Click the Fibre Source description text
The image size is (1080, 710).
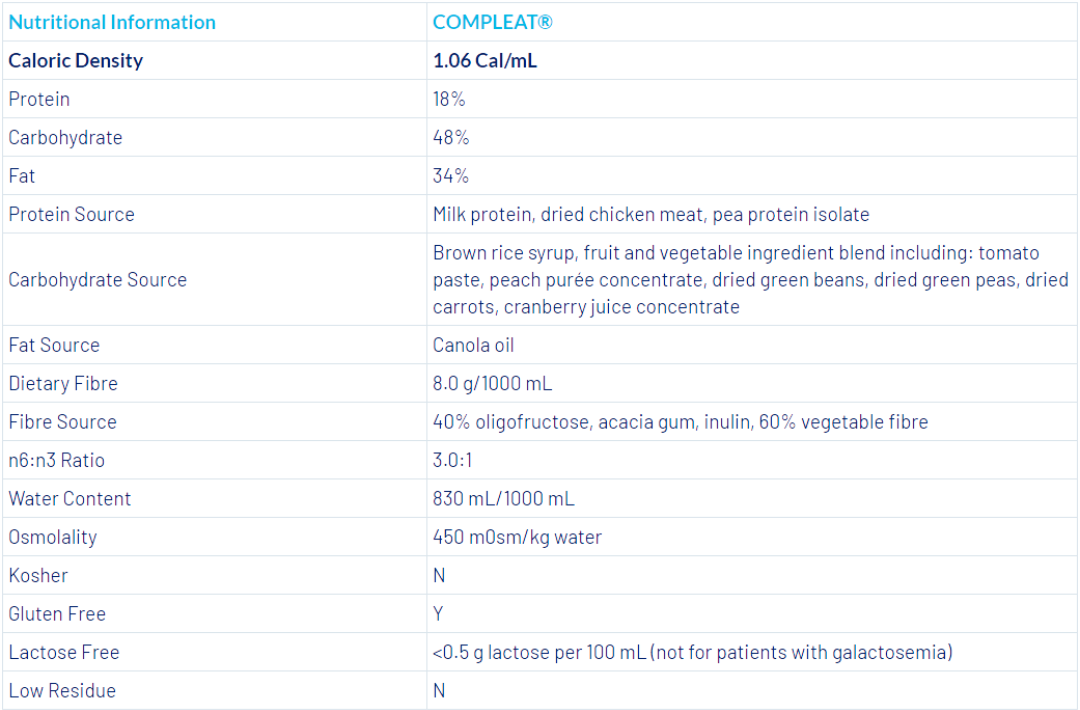[680, 422]
